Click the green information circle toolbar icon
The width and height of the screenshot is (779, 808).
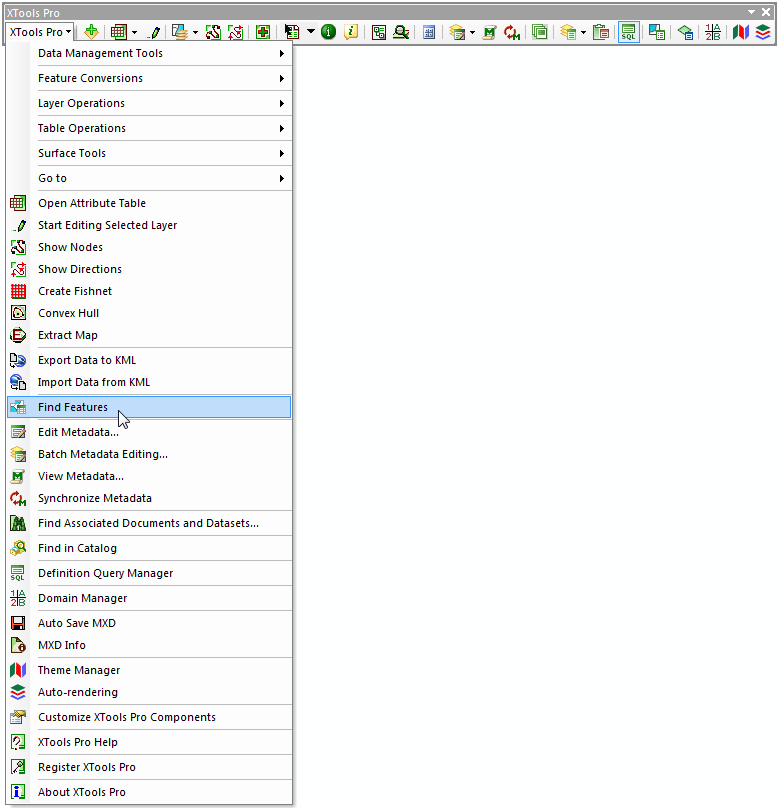click(328, 32)
